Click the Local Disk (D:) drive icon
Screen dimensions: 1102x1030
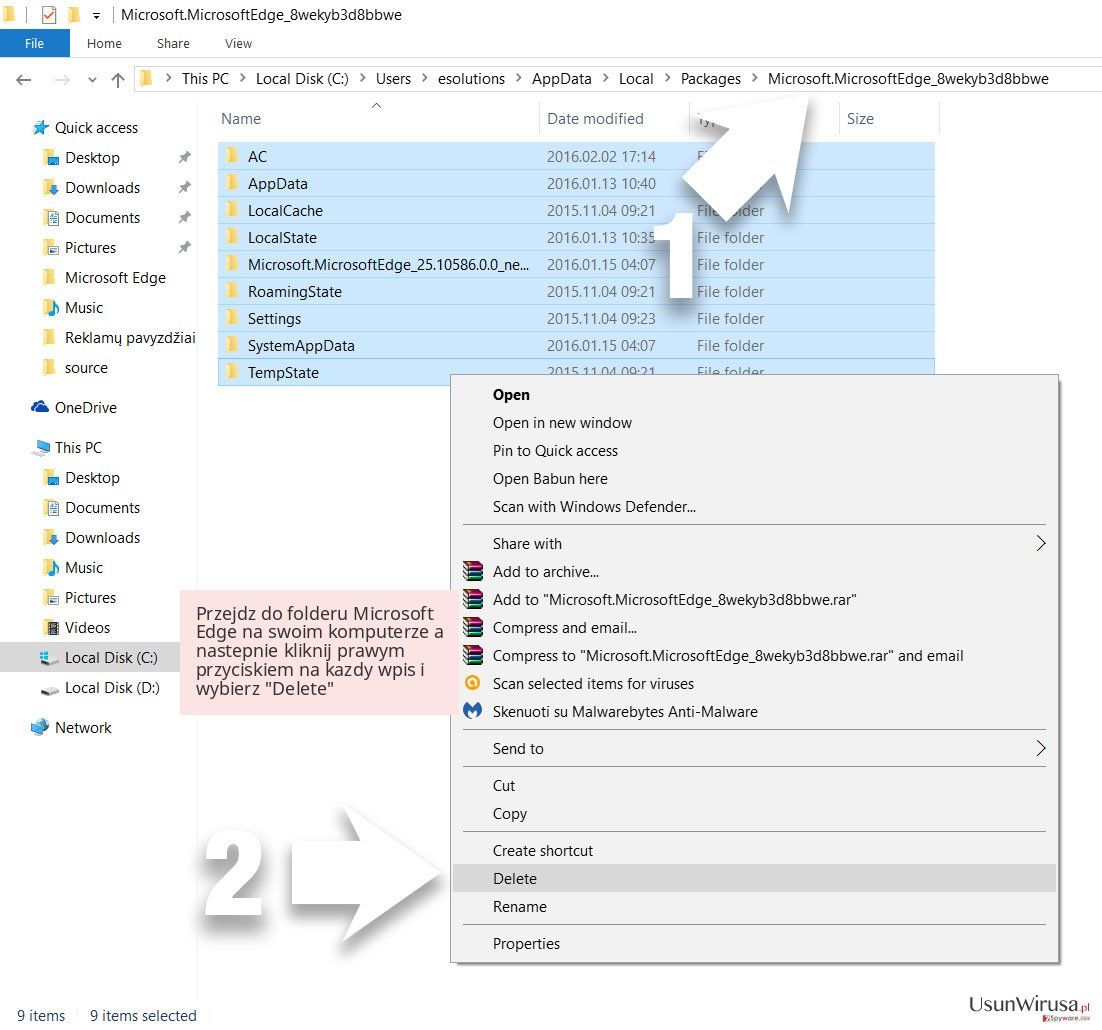click(50, 689)
